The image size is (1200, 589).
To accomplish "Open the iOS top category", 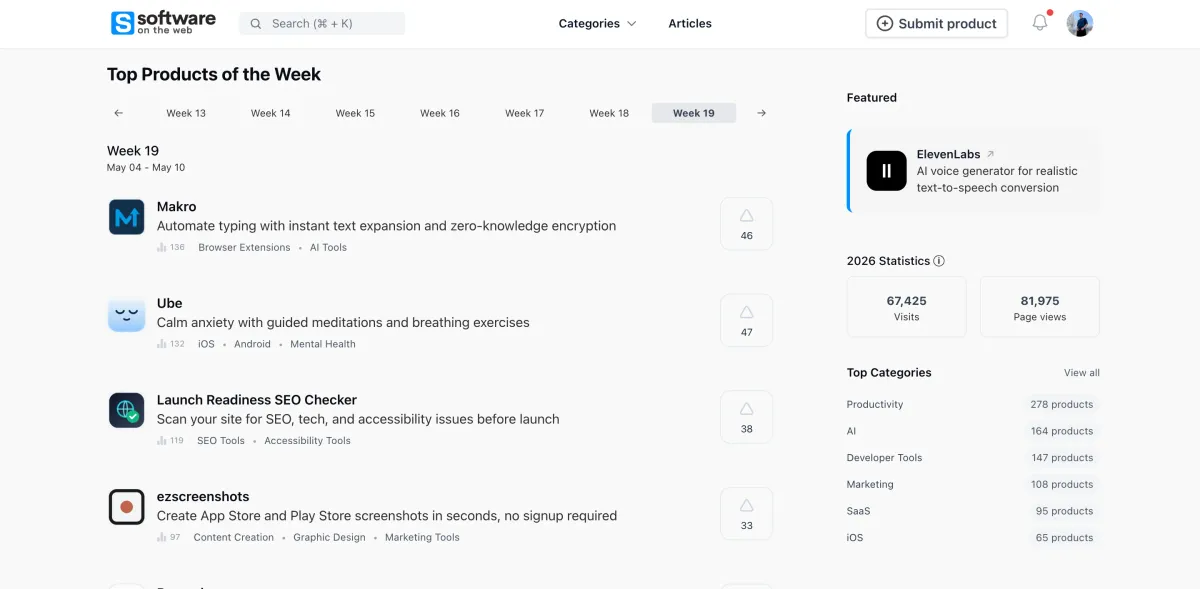I will pyautogui.click(x=855, y=538).
